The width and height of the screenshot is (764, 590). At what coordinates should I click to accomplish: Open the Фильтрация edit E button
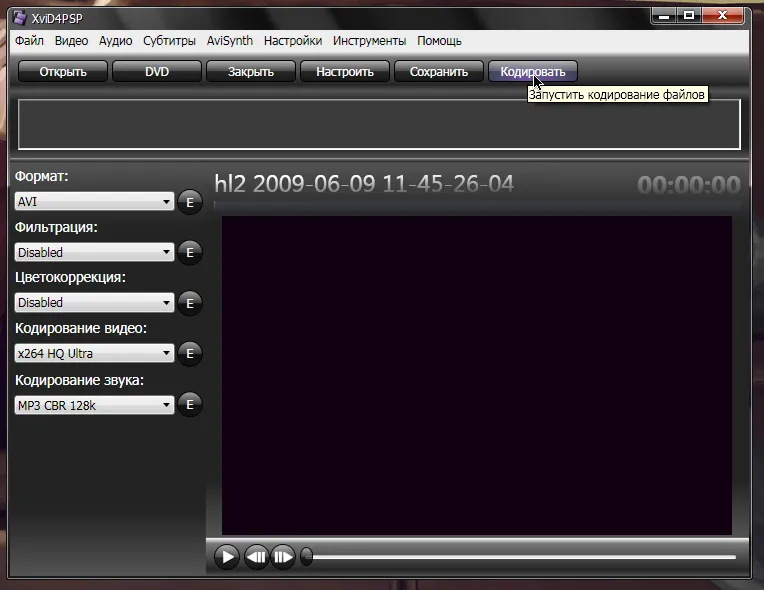tap(189, 253)
